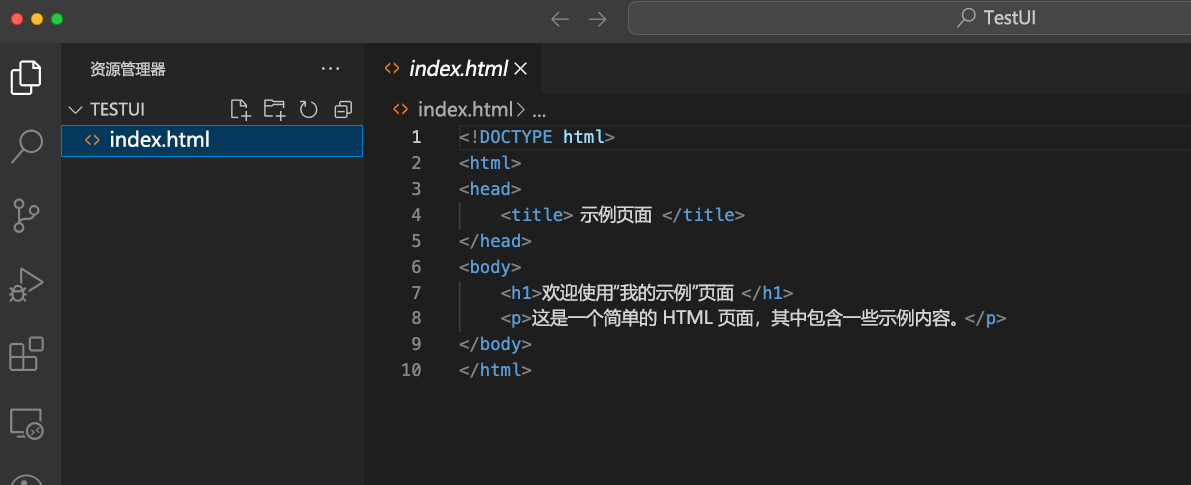Click line number 7 in the gutter

pyautogui.click(x=415, y=292)
